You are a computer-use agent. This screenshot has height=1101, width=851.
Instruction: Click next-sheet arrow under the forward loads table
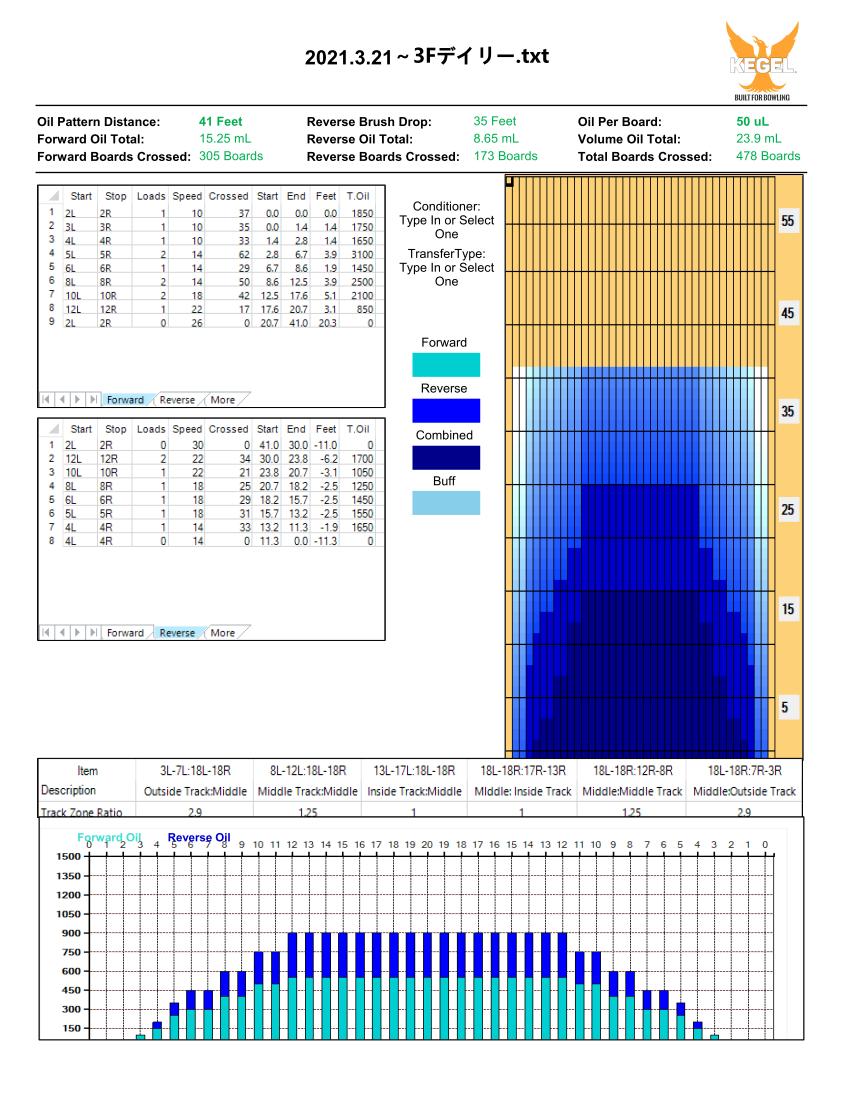(x=77, y=400)
